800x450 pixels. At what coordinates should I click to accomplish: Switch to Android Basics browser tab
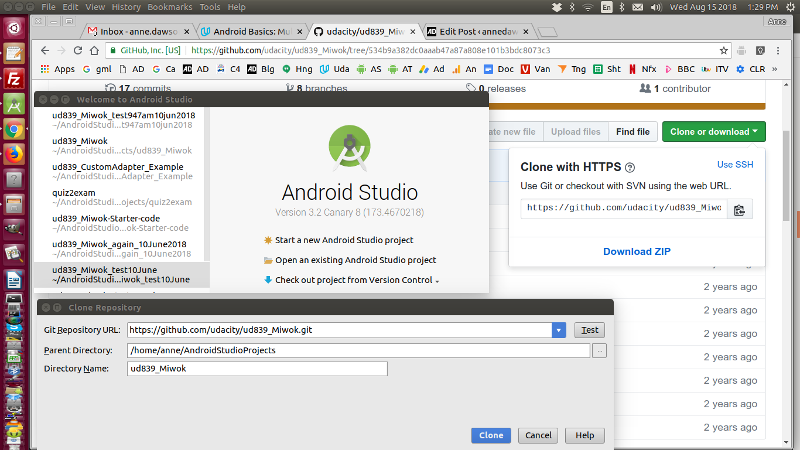pyautogui.click(x=250, y=32)
